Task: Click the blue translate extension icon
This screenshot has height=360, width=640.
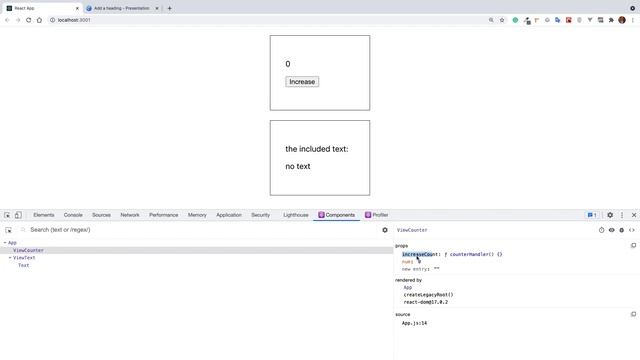Action: point(558,20)
